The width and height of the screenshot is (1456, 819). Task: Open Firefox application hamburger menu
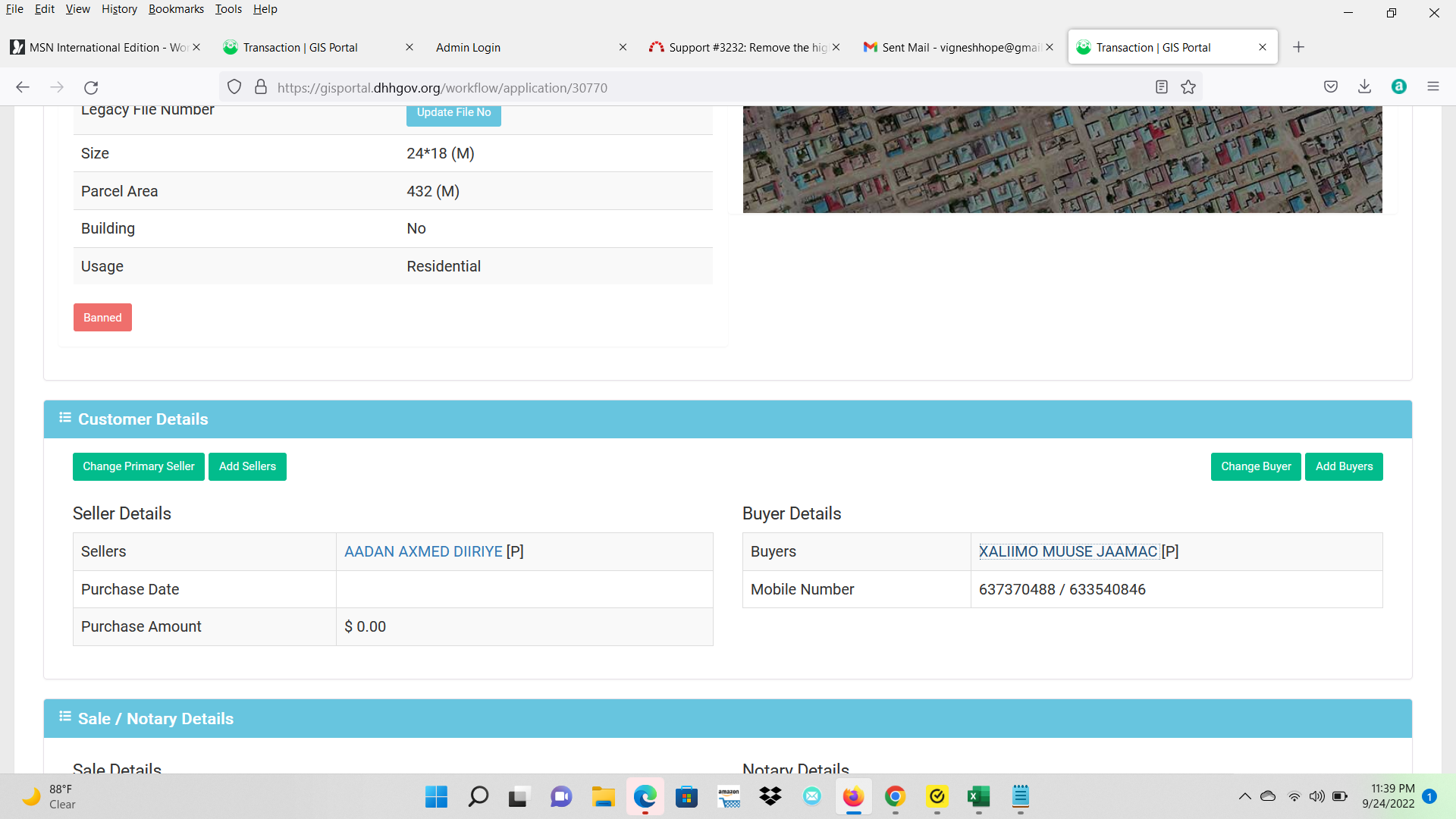tap(1433, 87)
